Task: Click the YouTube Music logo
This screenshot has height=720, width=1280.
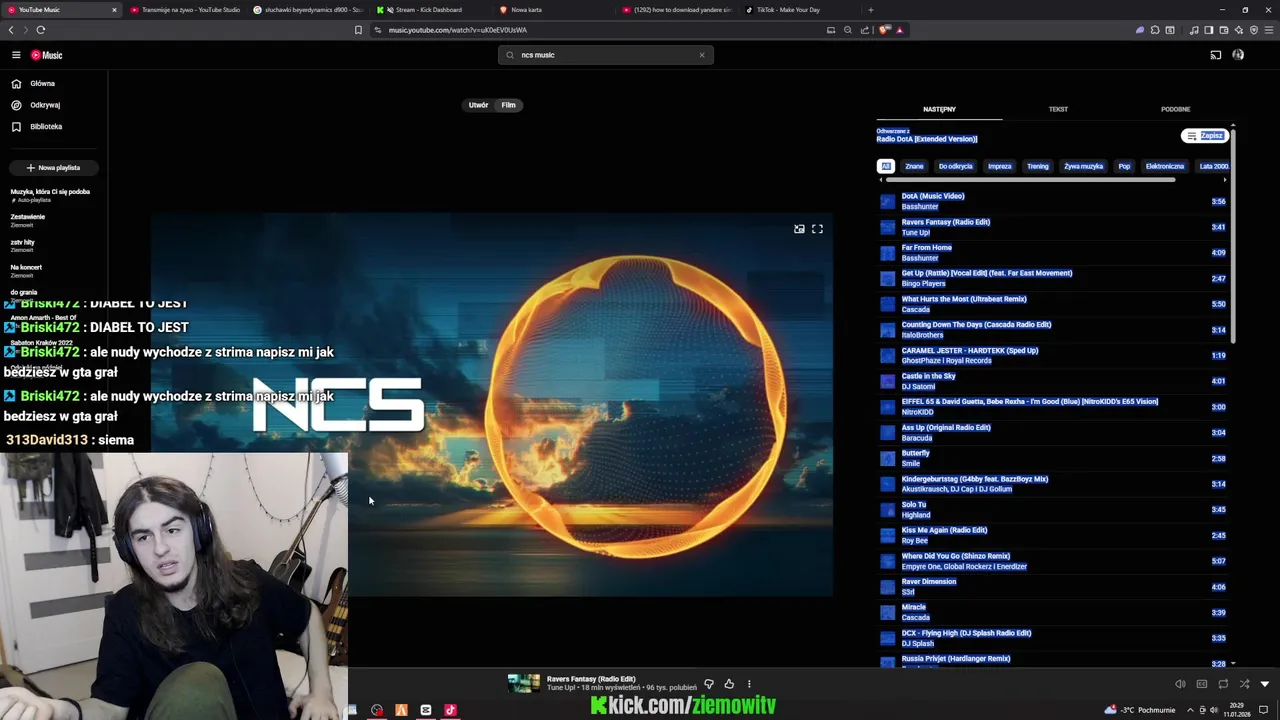Action: 46,55
